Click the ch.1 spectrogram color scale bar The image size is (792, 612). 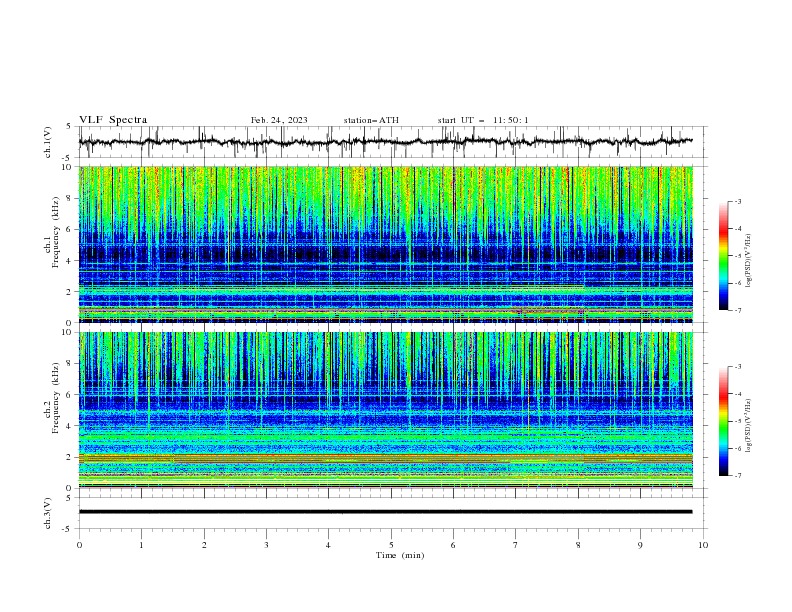[x=723, y=256]
